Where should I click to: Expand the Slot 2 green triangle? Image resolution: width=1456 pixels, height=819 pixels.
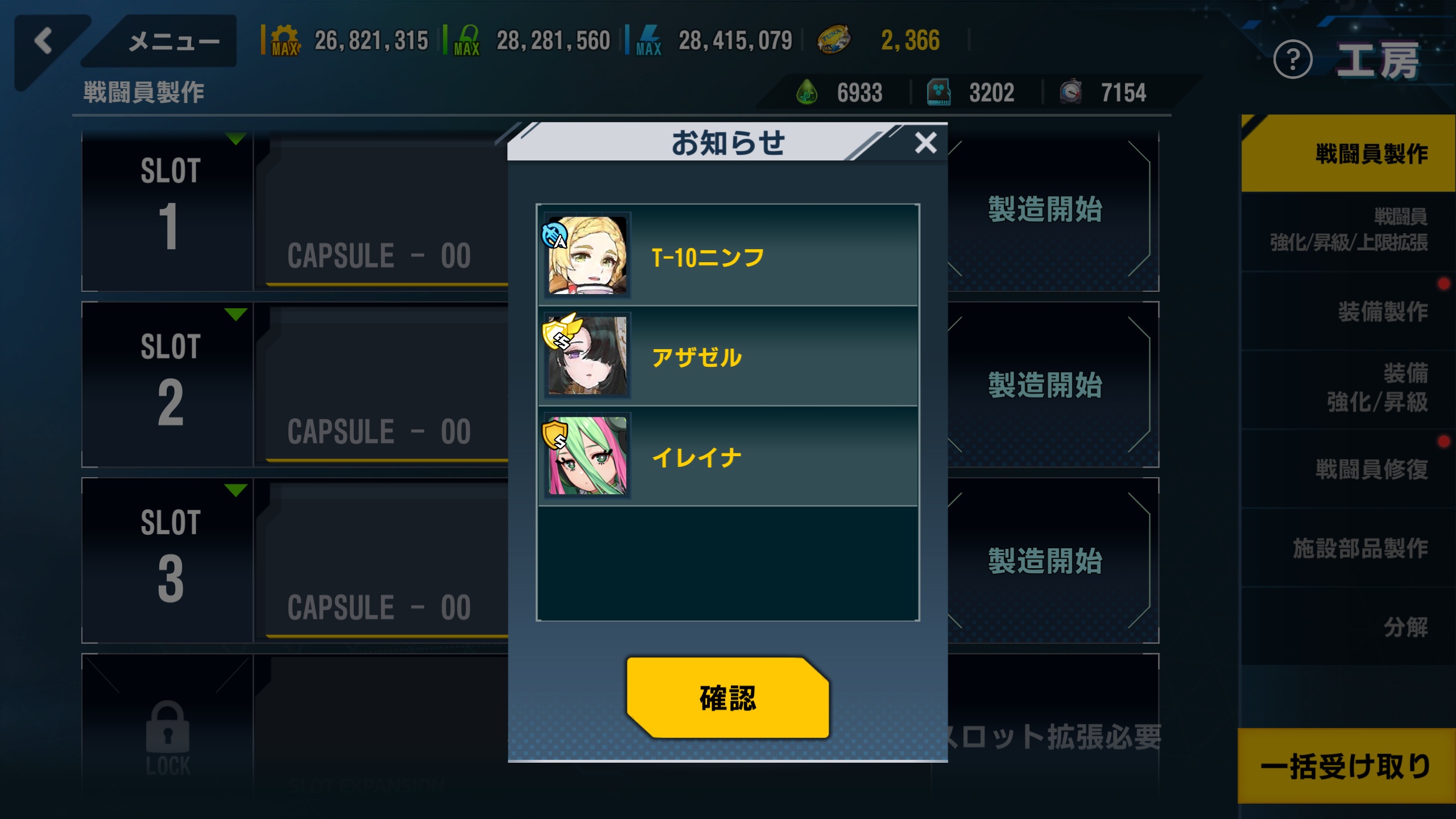pos(235,314)
